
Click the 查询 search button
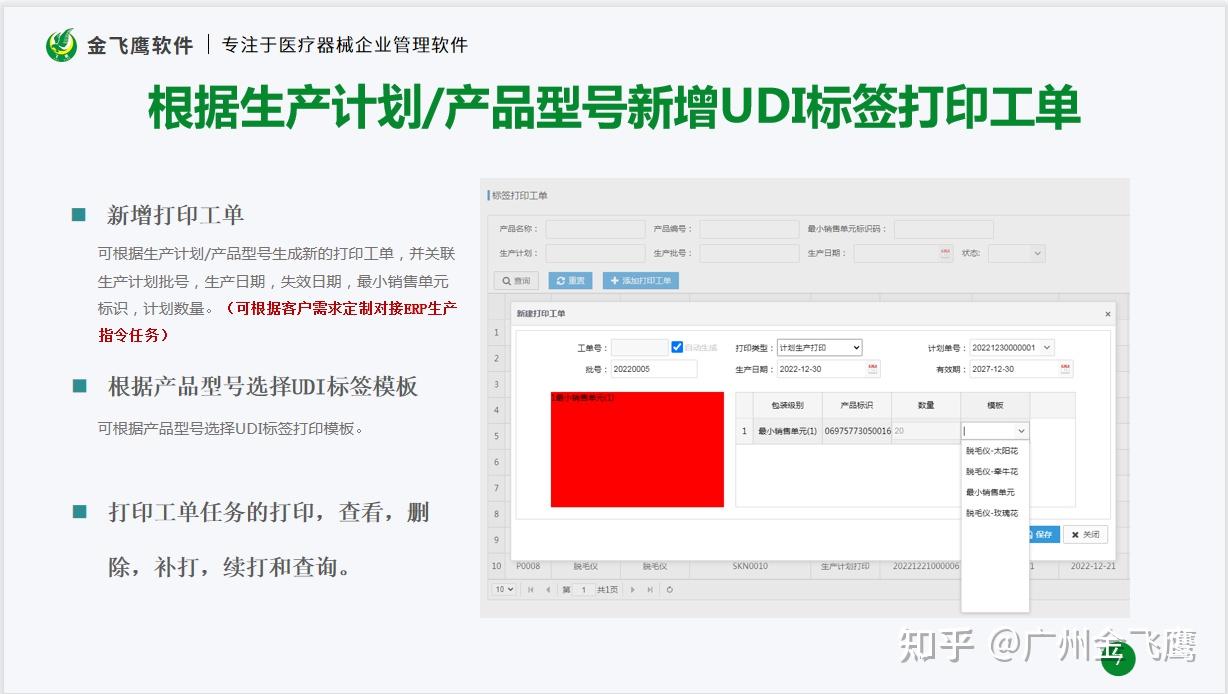(516, 280)
